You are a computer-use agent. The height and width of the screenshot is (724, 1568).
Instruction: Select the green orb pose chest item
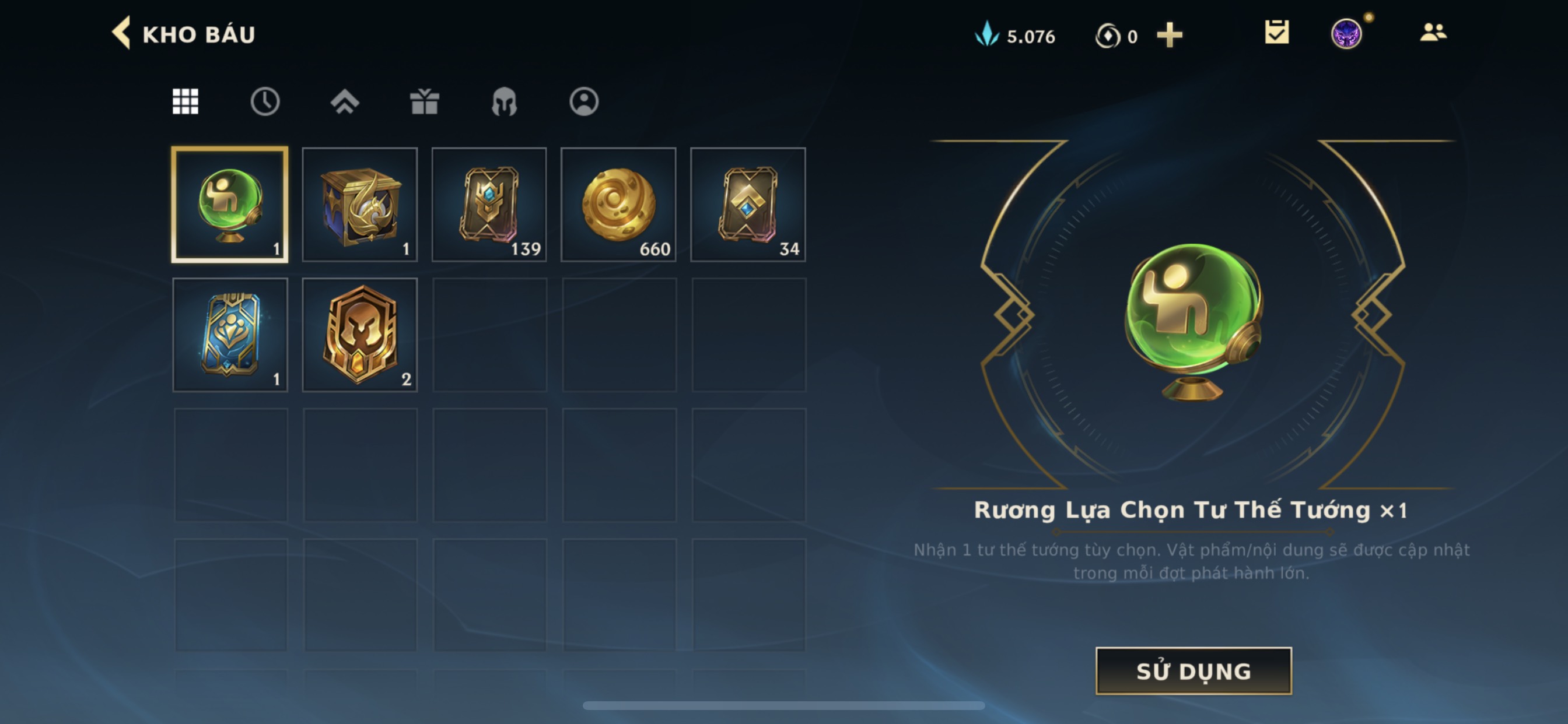(x=230, y=205)
